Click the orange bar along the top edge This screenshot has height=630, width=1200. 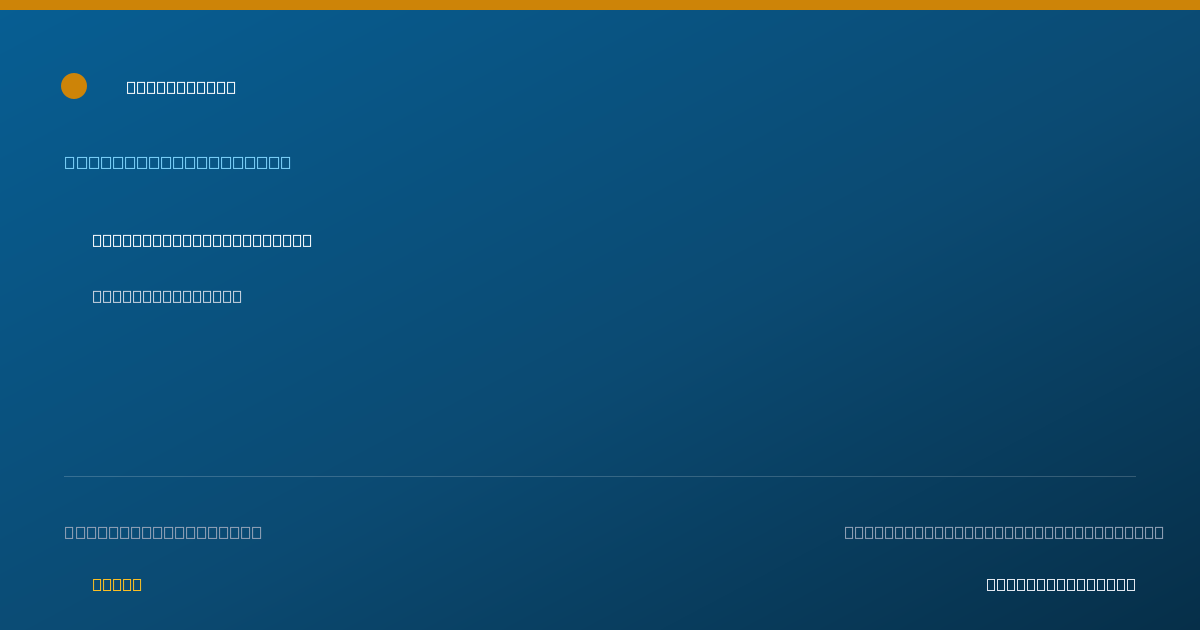[600, 5]
